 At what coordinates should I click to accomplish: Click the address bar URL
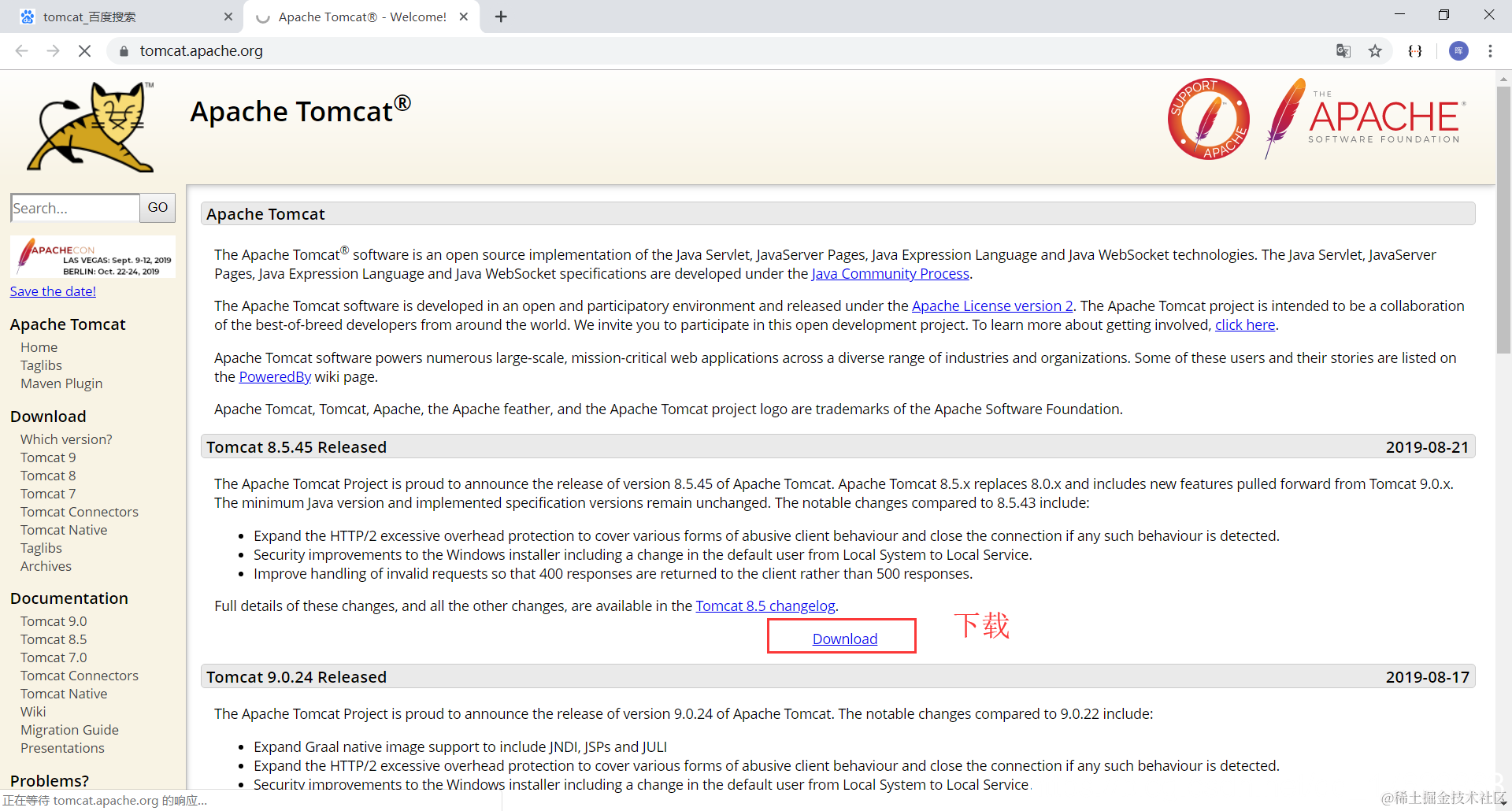[202, 51]
